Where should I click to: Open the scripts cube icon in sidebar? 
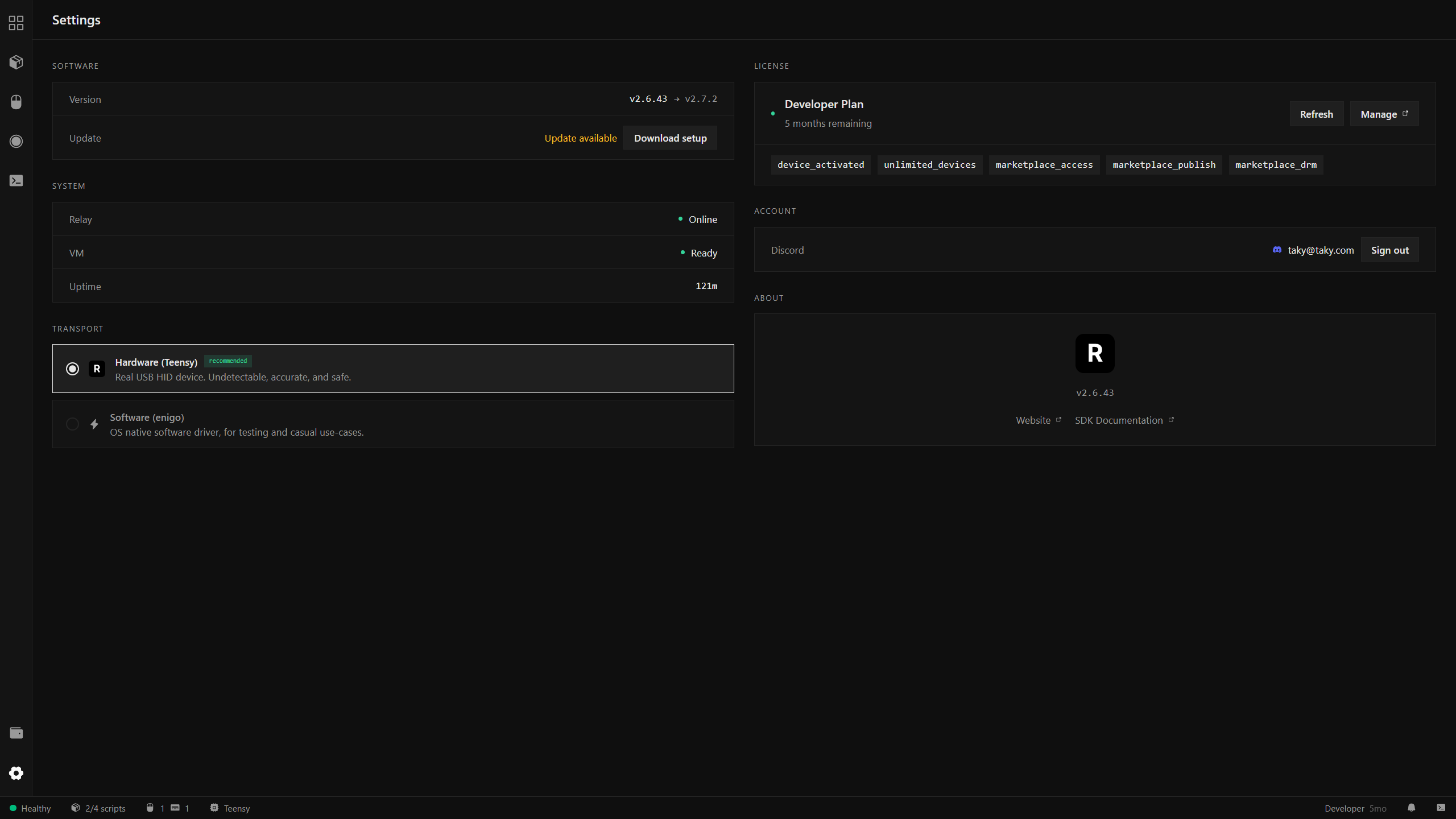coord(16,62)
